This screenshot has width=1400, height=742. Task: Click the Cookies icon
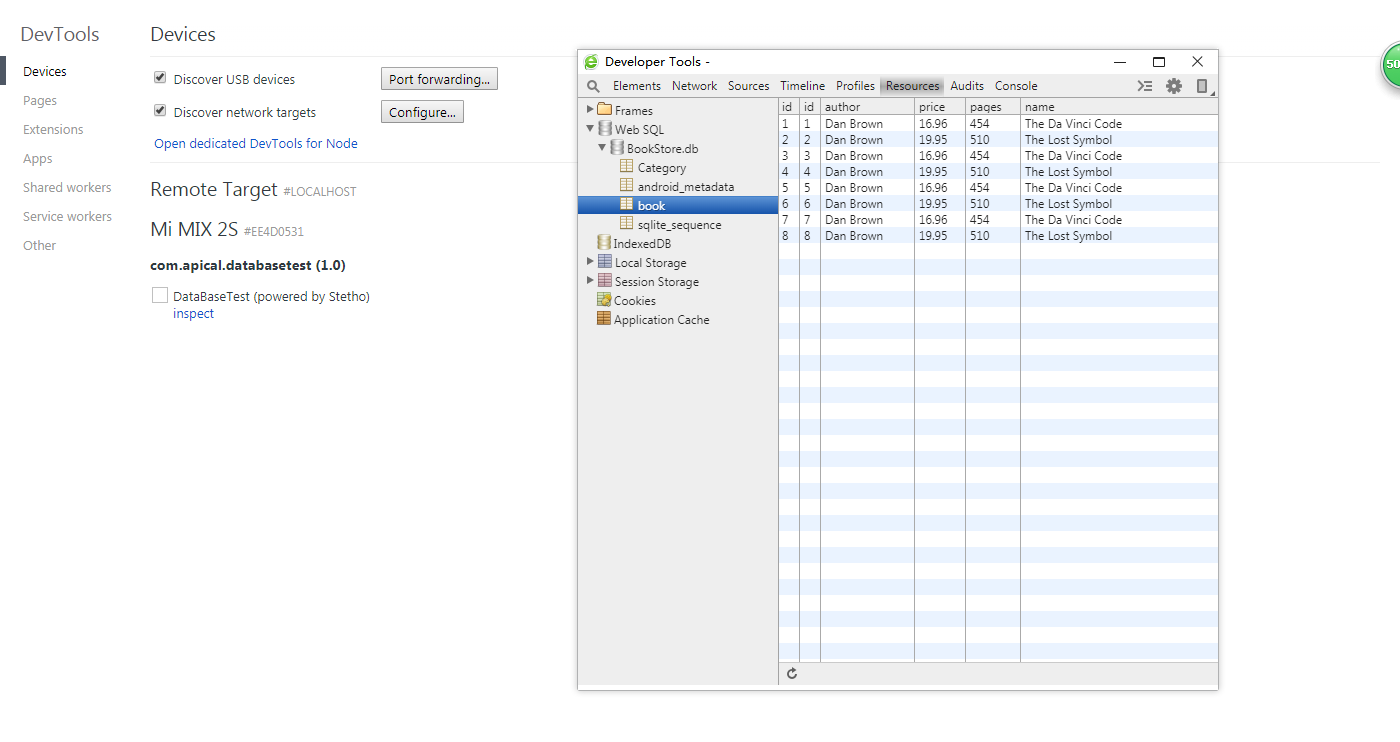[604, 300]
